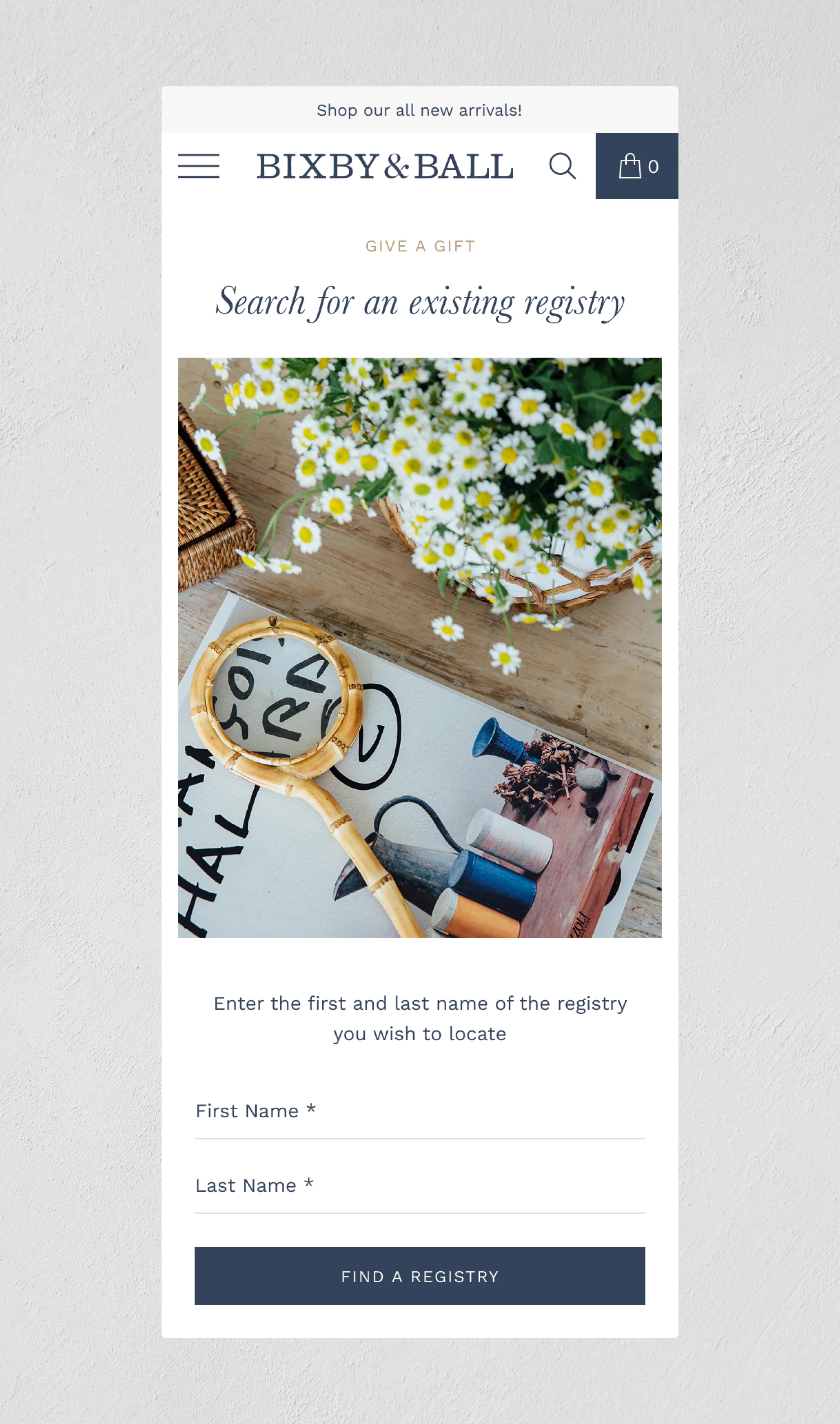Click the magnifying glass search icon

(563, 166)
